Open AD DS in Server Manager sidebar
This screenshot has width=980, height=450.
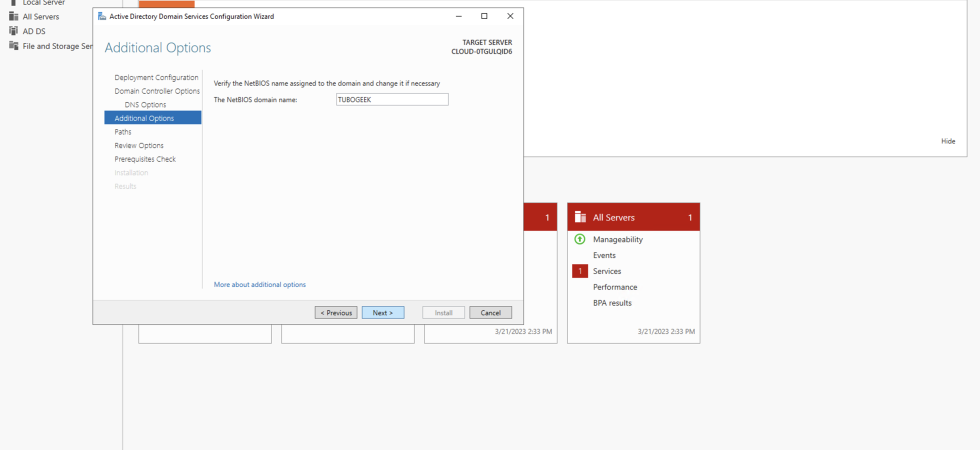pos(34,31)
